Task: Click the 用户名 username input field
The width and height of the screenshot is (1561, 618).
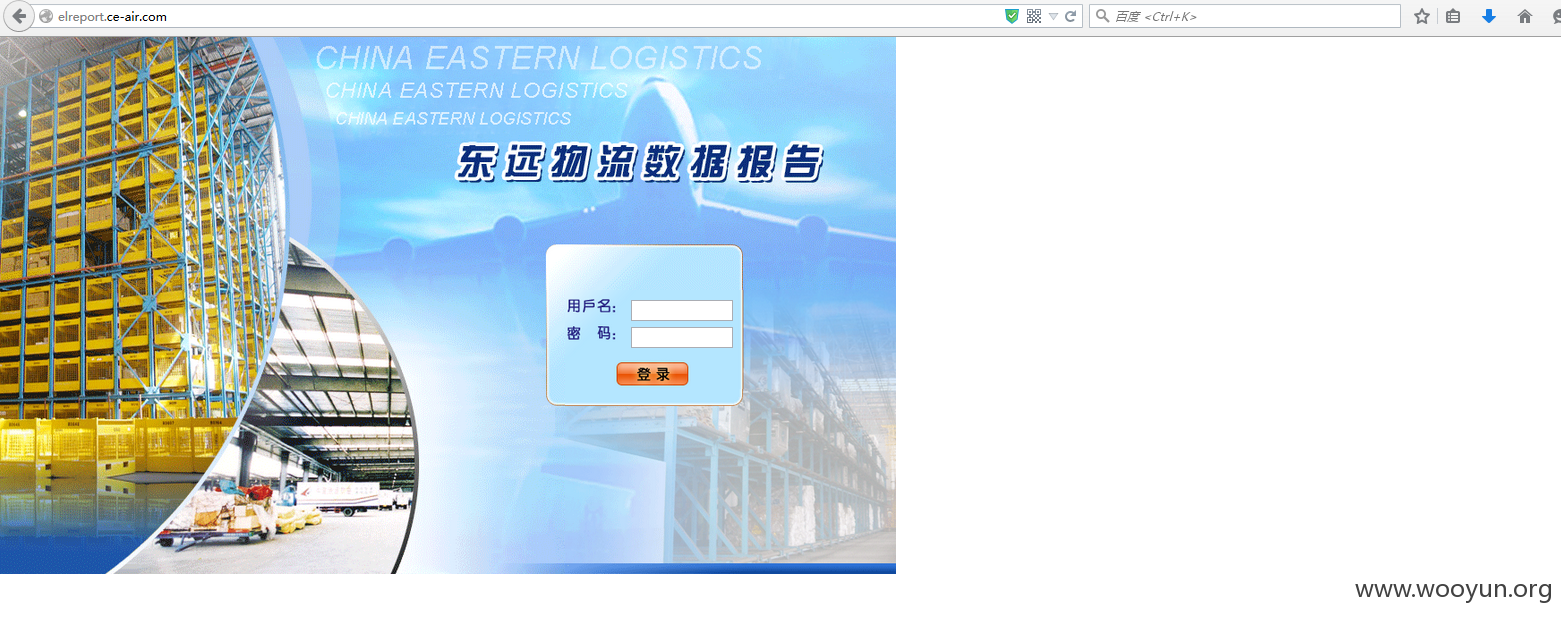Action: click(x=682, y=310)
